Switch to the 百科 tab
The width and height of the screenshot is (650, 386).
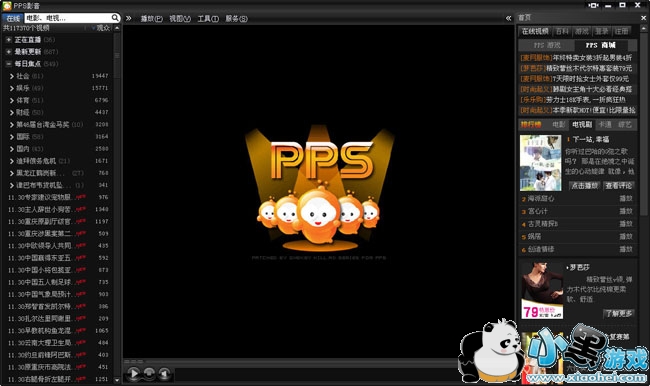coord(562,32)
